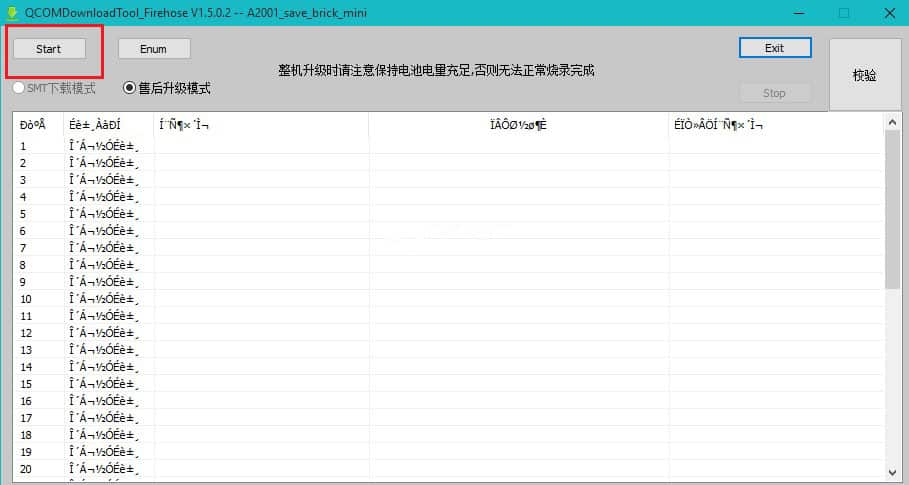Minimize the QCOMDownloadTool window

coord(799,13)
